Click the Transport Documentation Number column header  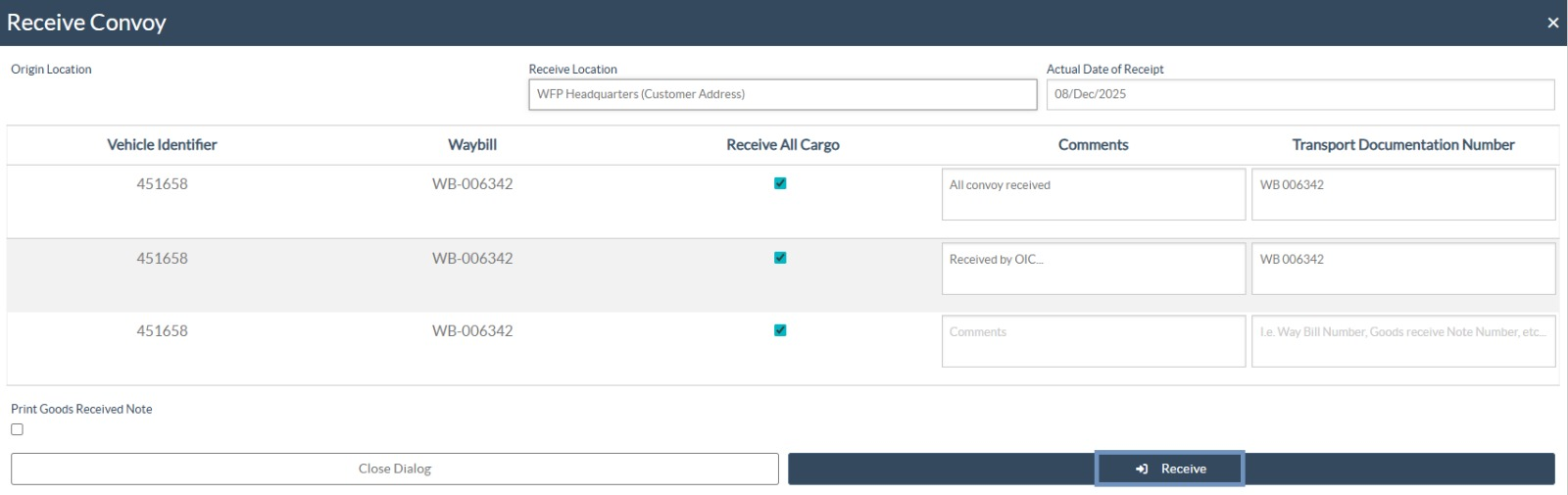click(x=1402, y=145)
